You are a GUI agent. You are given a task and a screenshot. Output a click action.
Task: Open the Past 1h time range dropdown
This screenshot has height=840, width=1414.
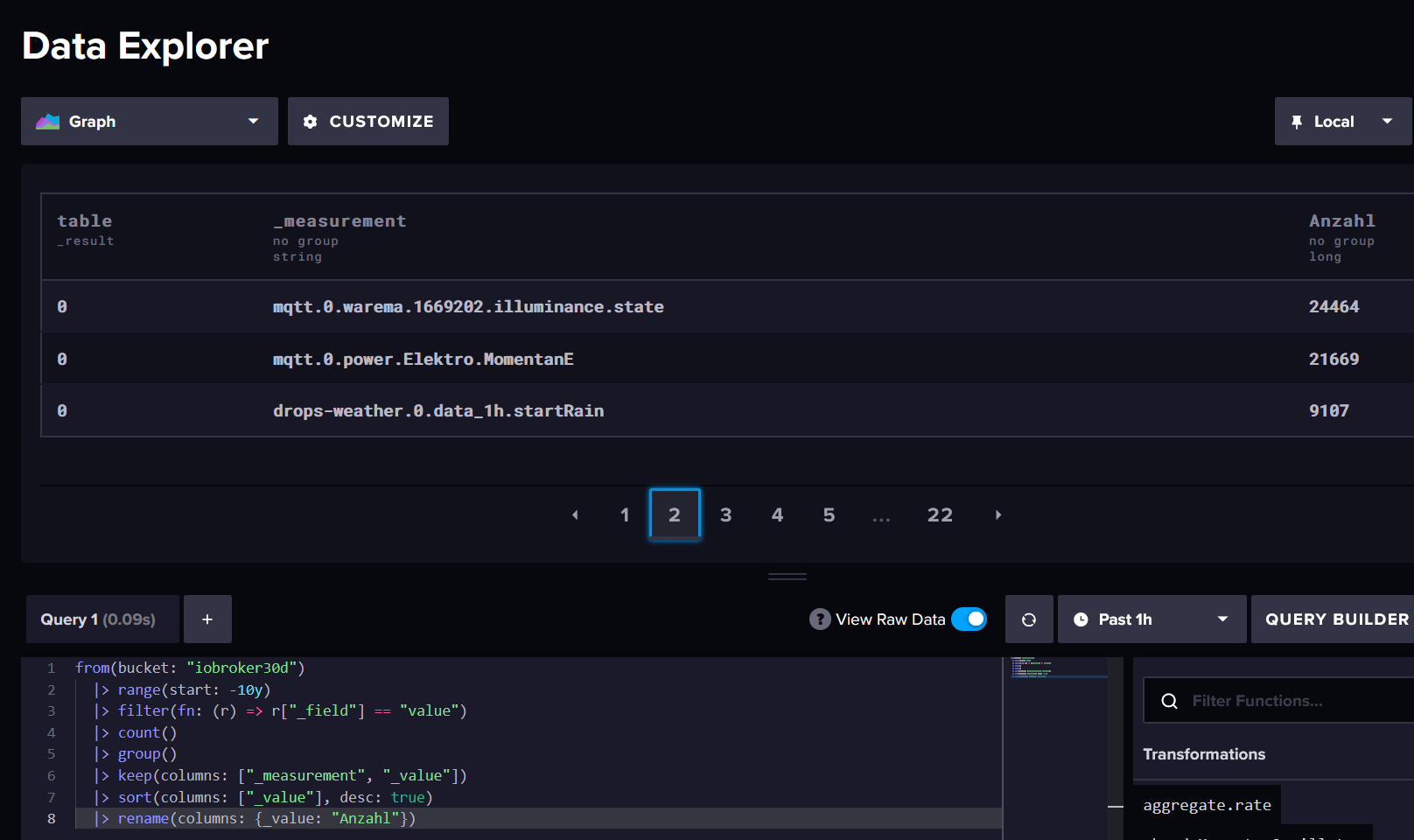tap(1151, 619)
